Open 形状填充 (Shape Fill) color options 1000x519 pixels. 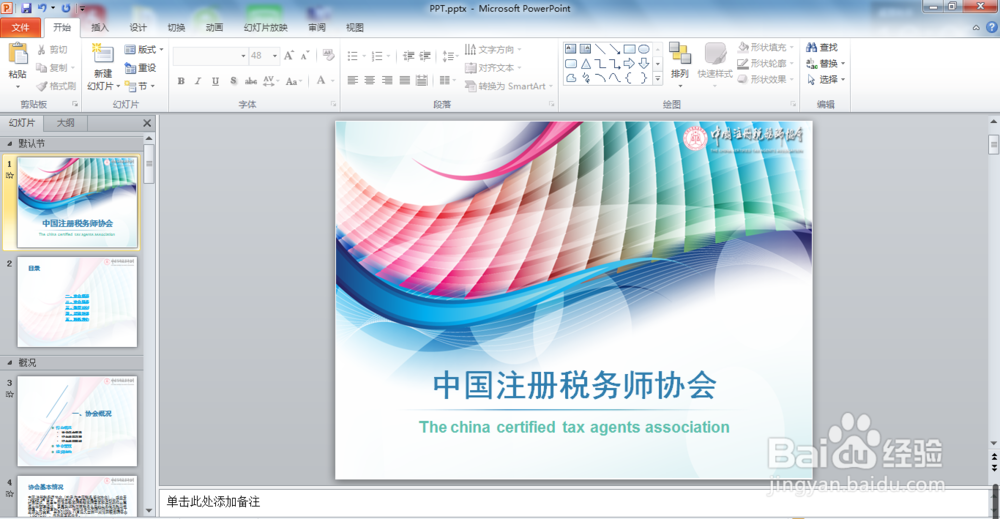tap(792, 47)
